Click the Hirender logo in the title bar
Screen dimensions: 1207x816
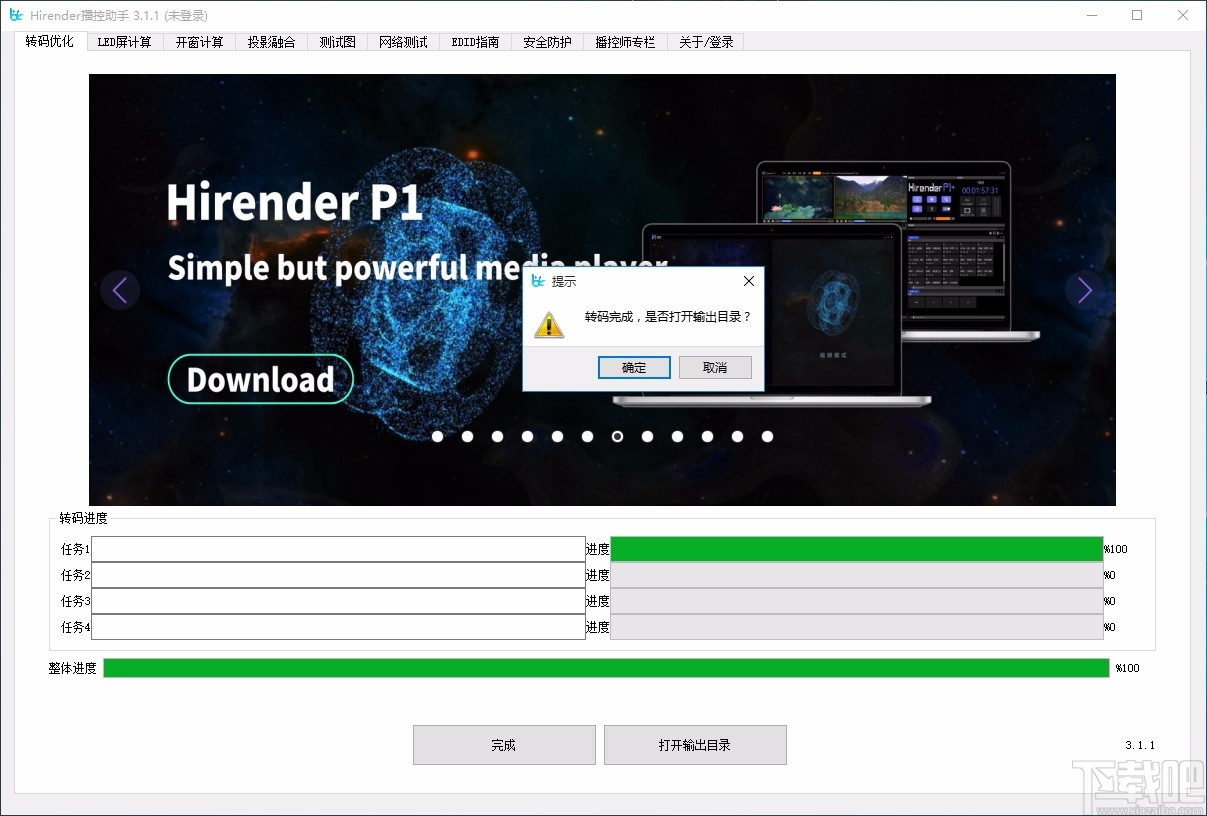click(x=15, y=15)
